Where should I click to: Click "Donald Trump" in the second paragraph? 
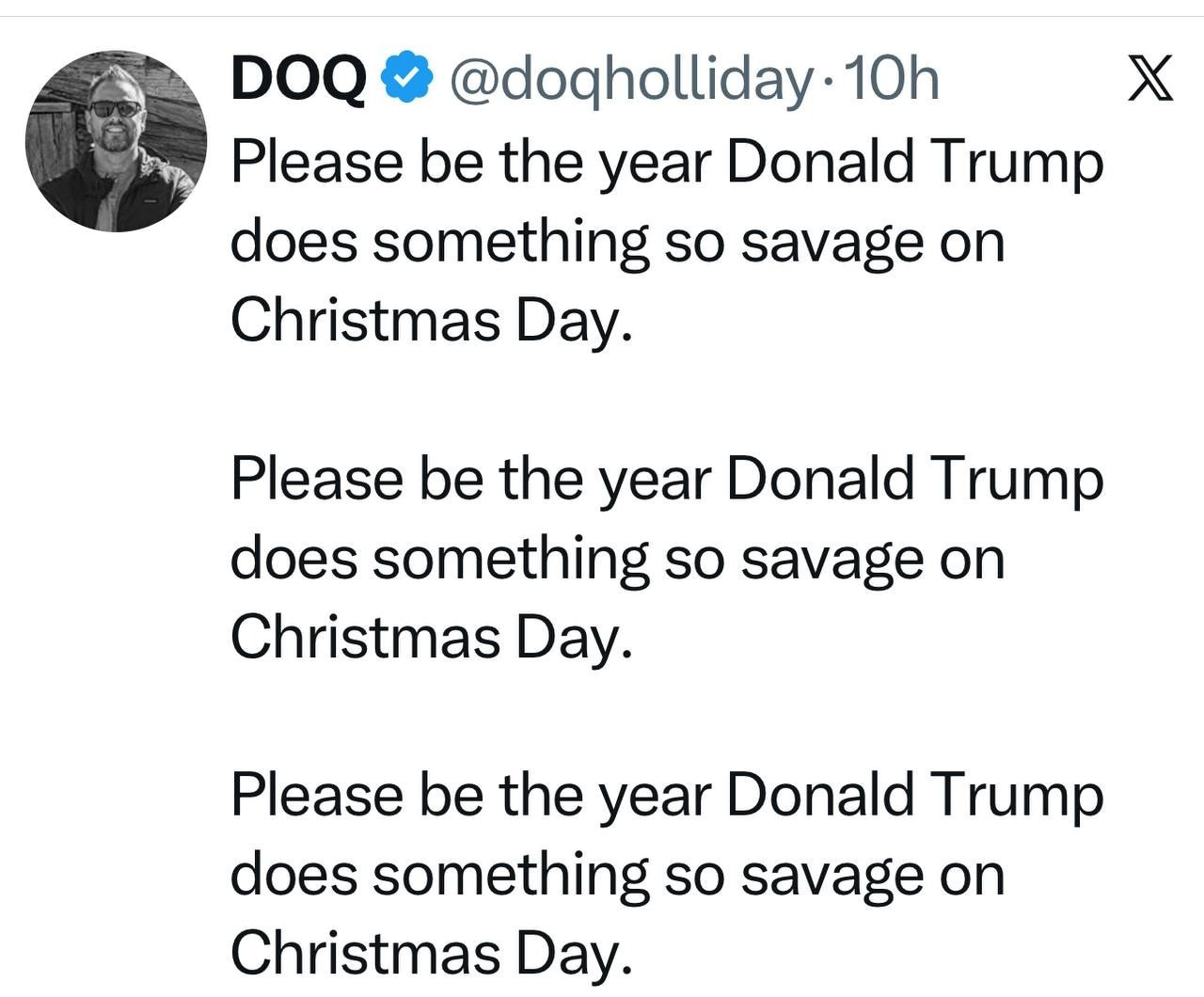point(914,479)
